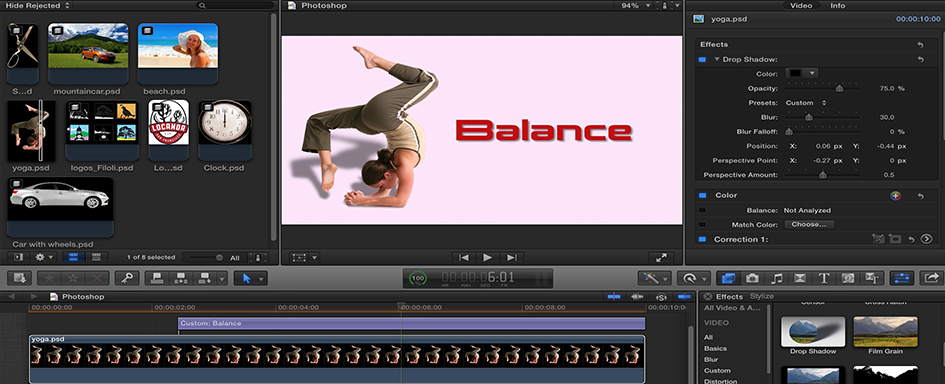This screenshot has width=945, height=384.
Task: Open the Hide Rejected filter popup
Action: [x=37, y=5]
